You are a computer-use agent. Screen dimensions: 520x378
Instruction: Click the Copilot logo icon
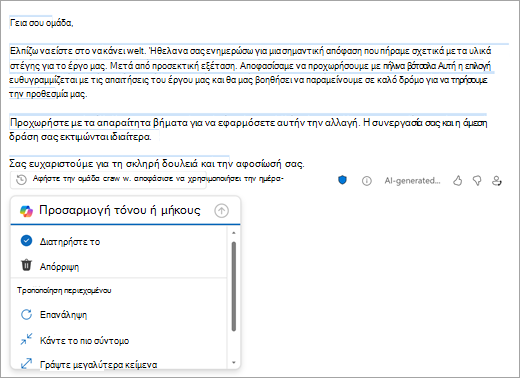click(26, 211)
